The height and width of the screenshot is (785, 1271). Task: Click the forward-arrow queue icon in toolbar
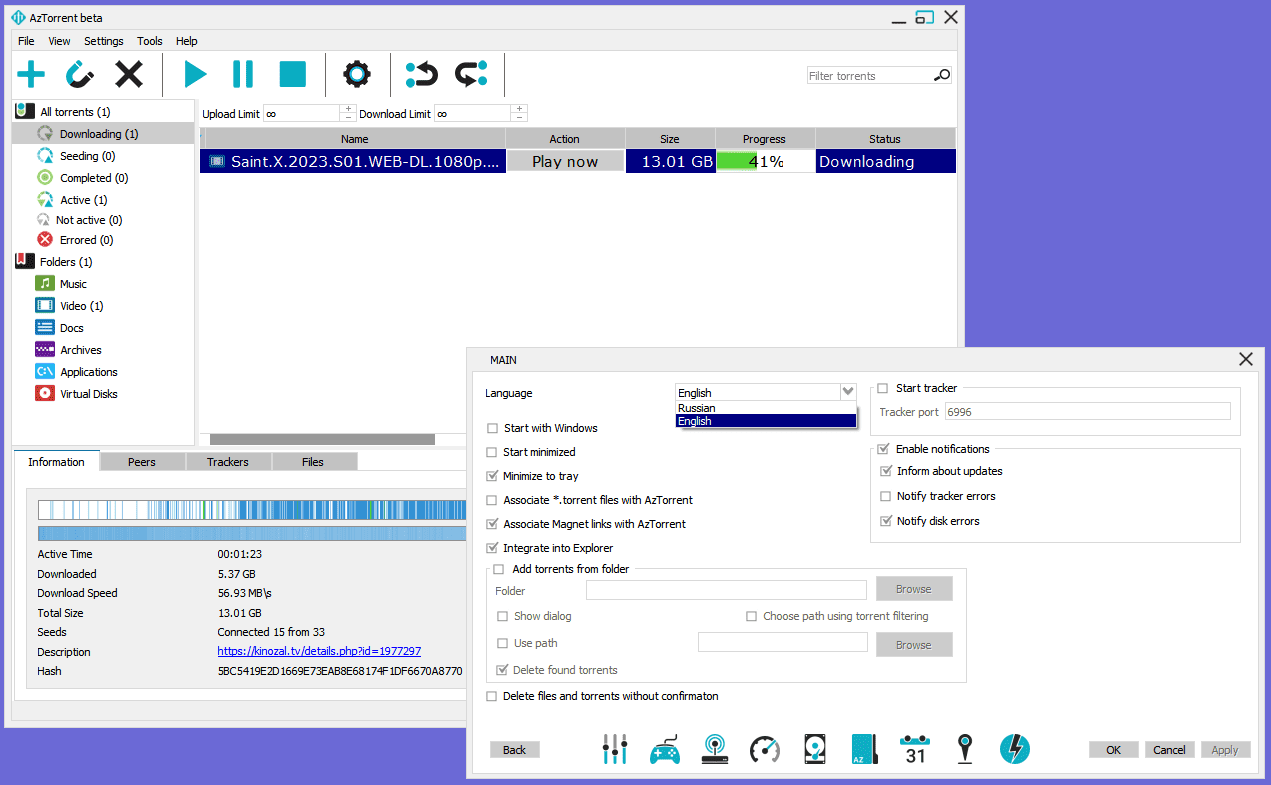471,74
